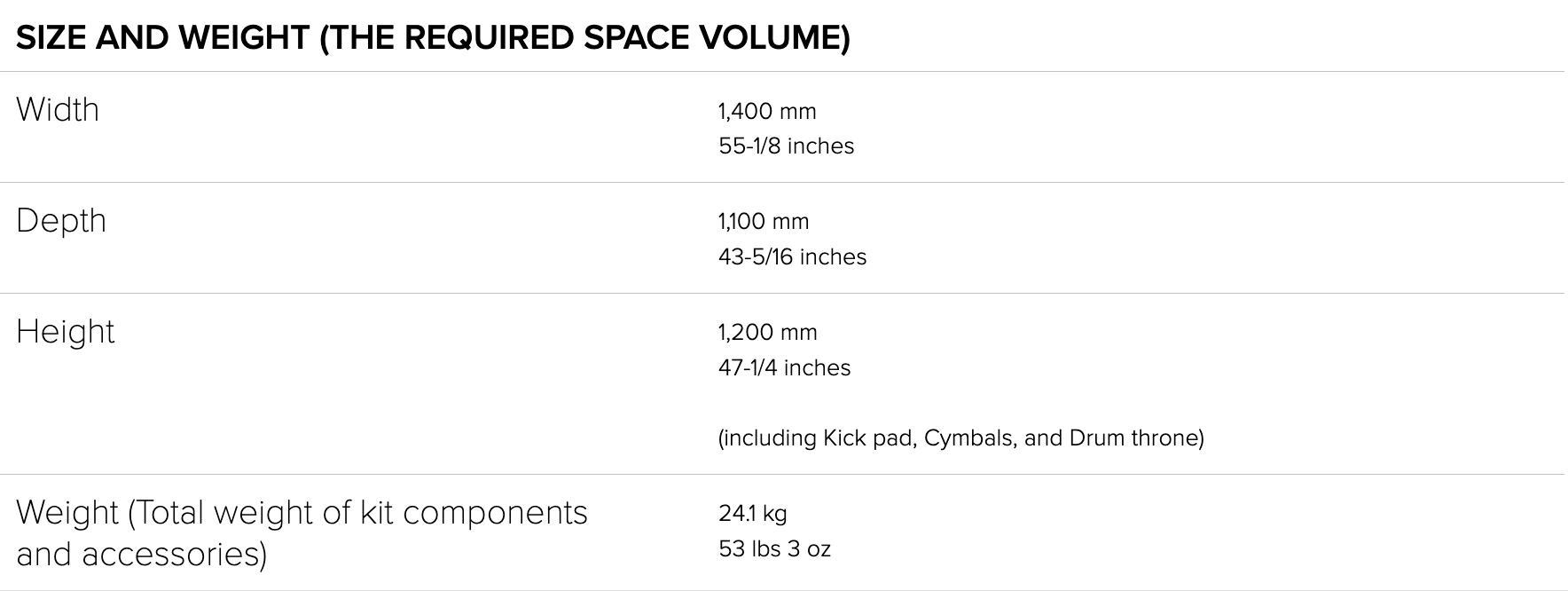Click the word WEIGHT in the heading

(243, 38)
